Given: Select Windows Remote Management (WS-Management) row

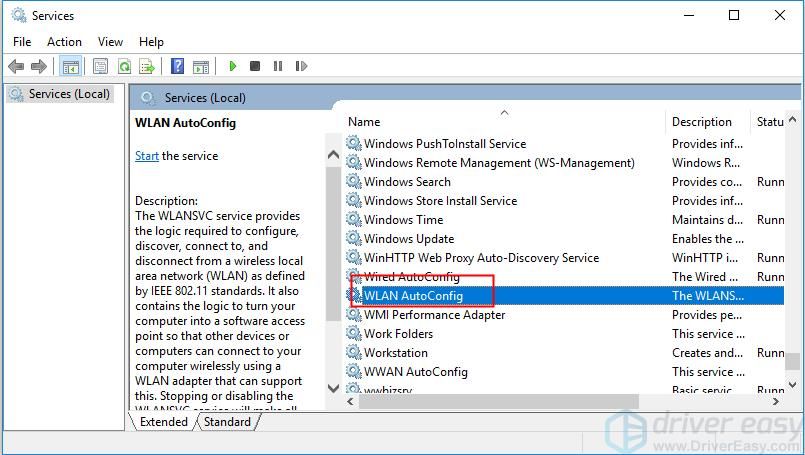Looking at the screenshot, I should coord(499,163).
